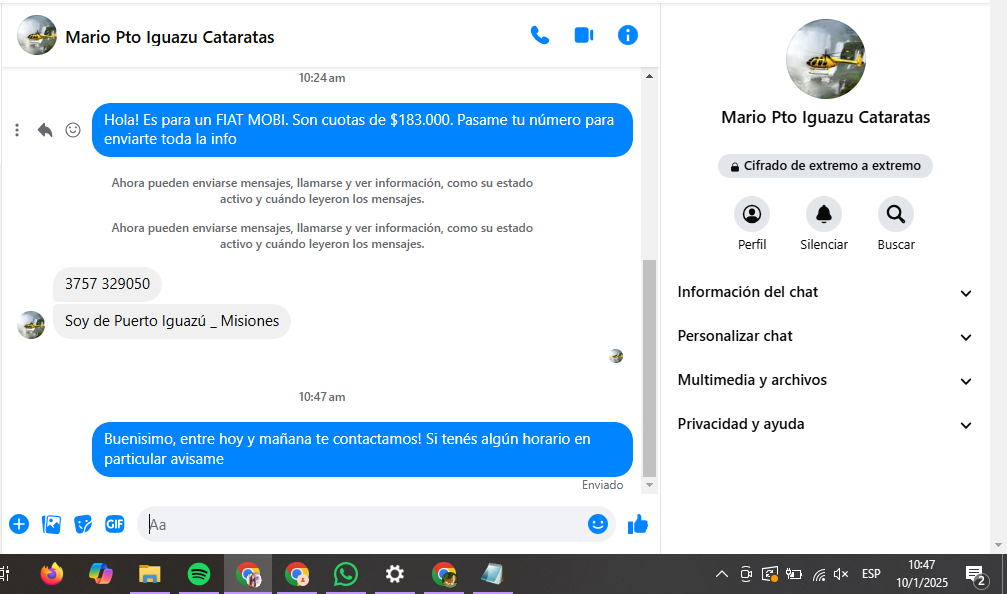Image resolution: width=1007 pixels, height=594 pixels.
Task: Open Mario's avatar in the chat header
Action: tap(37, 35)
